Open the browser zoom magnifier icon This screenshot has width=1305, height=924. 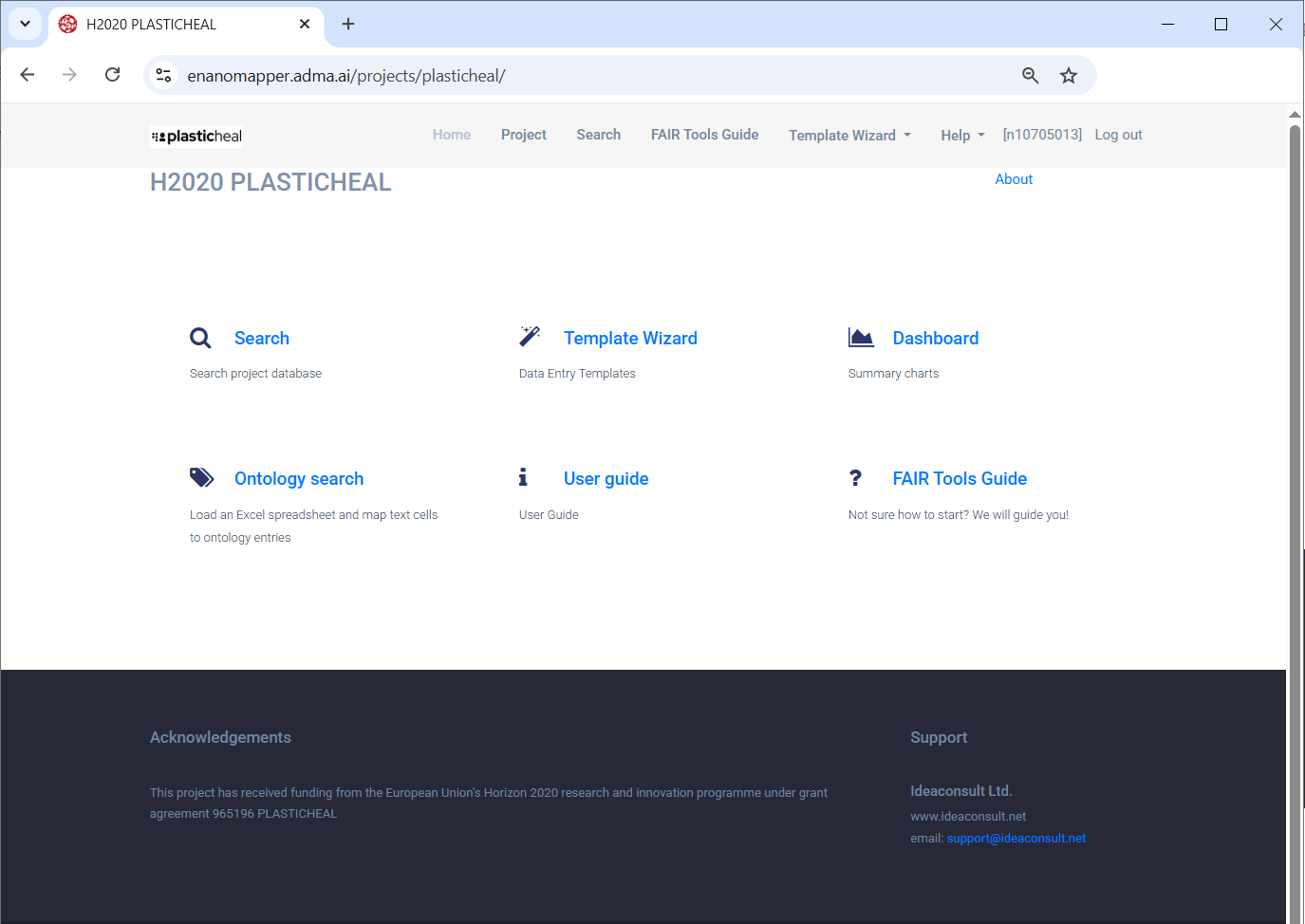[1030, 76]
